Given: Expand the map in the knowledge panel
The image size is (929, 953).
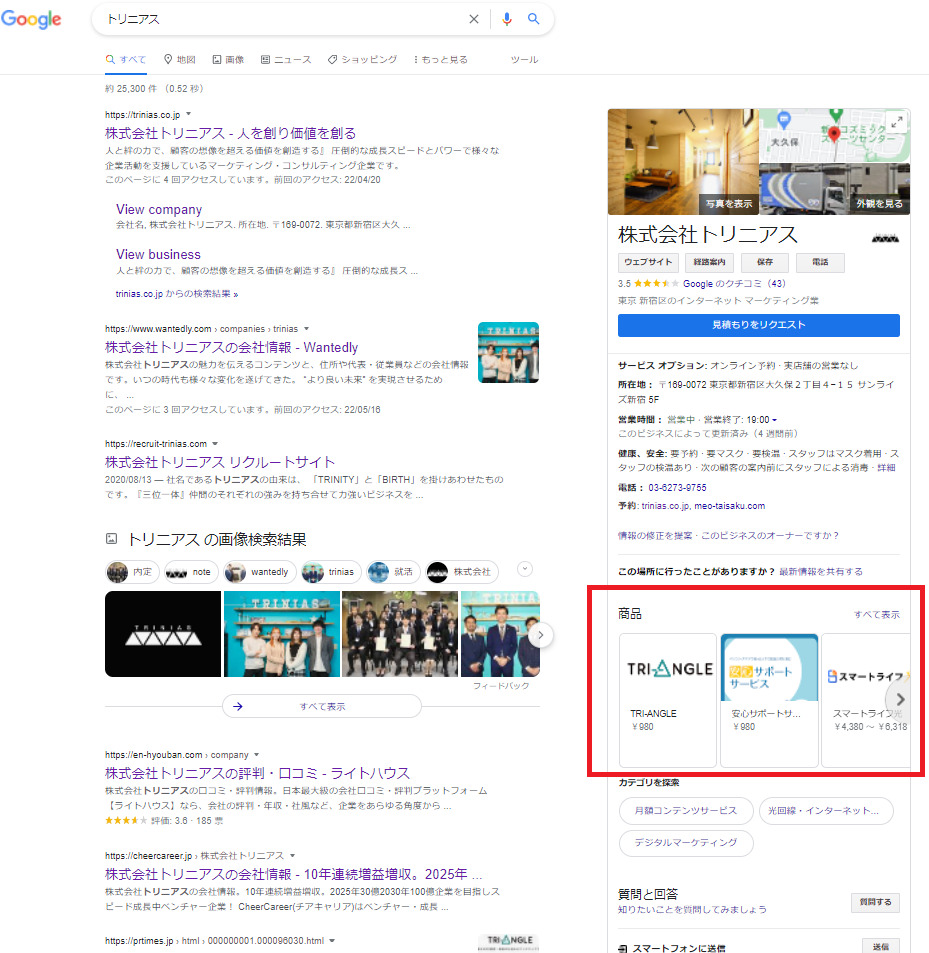Looking at the screenshot, I should pyautogui.click(x=897, y=122).
